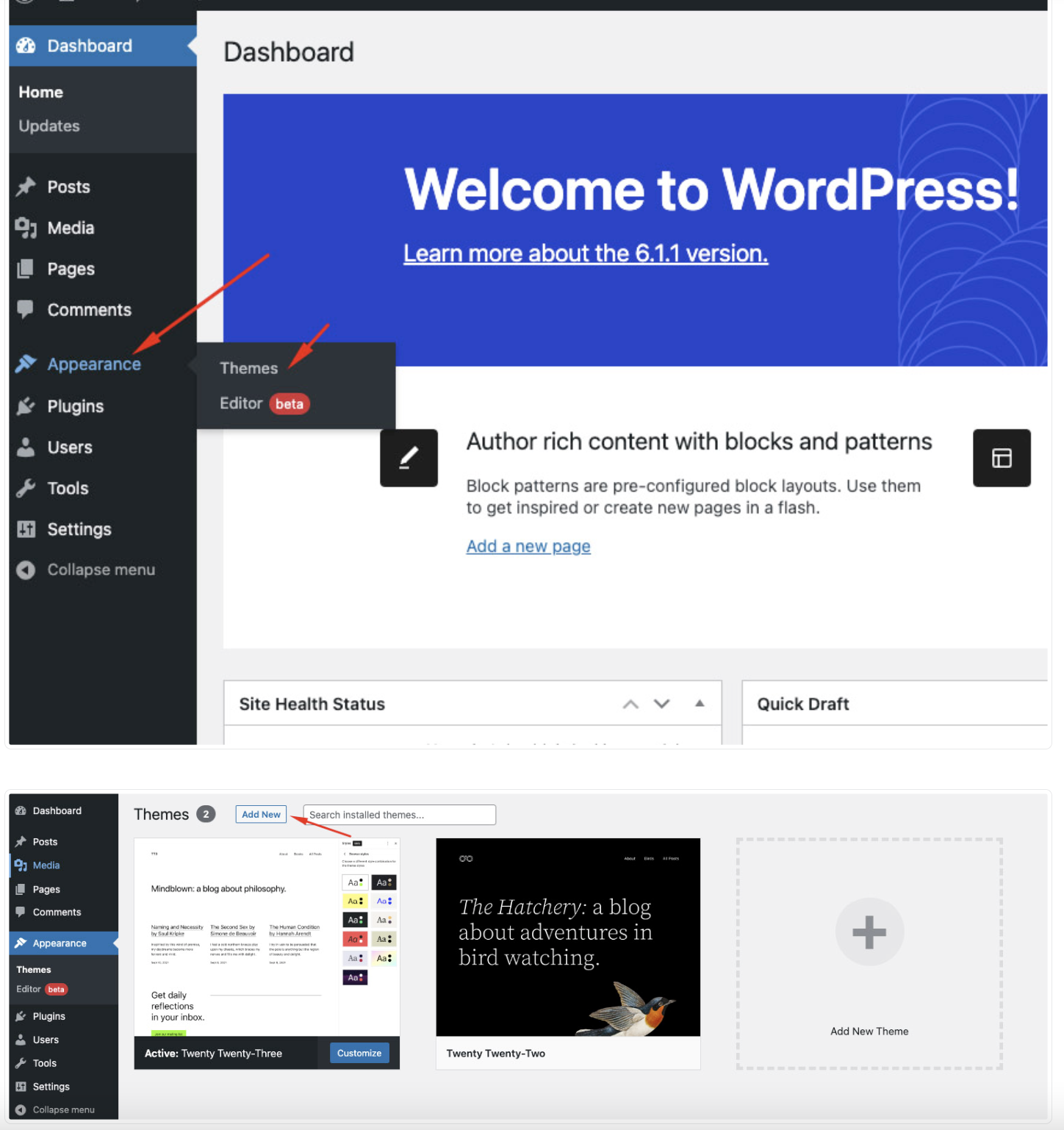Viewport: 1064px width, 1130px height.
Task: Click the Collapse menu arrow icon in the Dashboard page sidebar
Action: pyautogui.click(x=26, y=570)
